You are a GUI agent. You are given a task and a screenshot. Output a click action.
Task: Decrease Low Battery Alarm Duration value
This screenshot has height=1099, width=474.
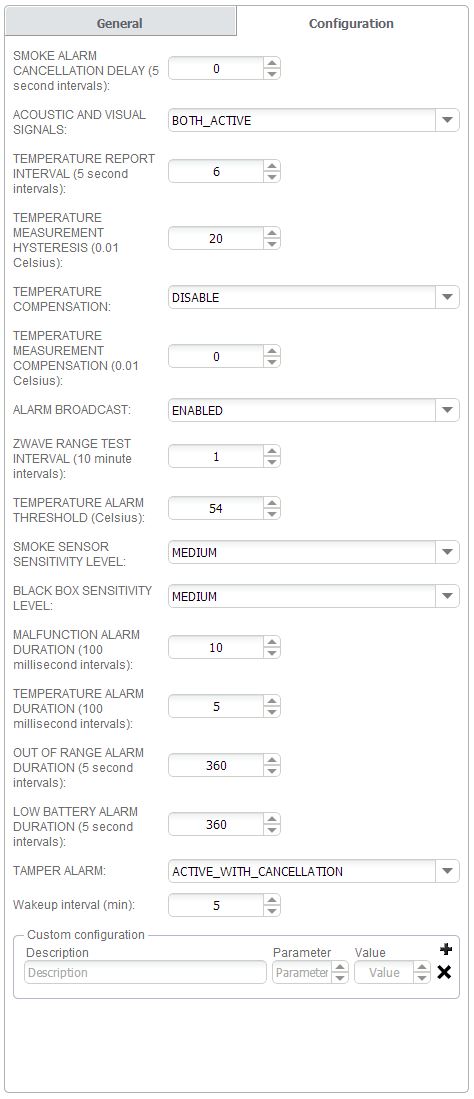tap(272, 830)
